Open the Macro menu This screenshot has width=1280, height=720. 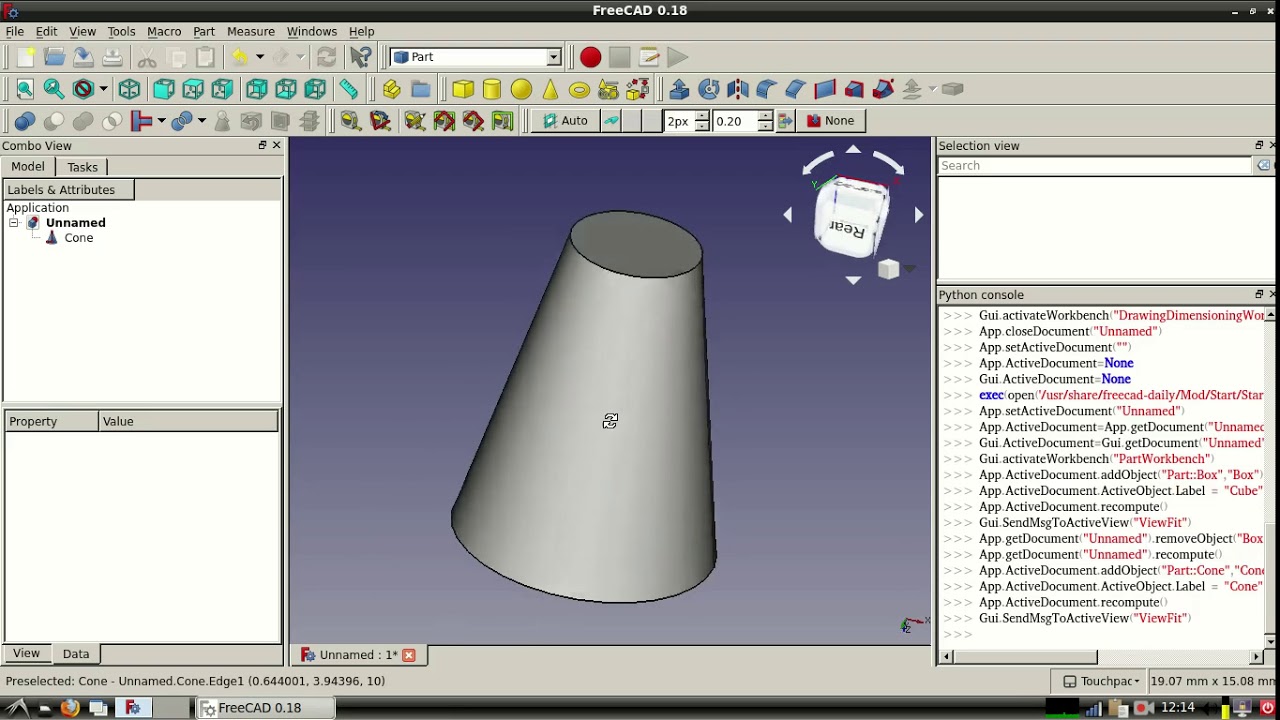pyautogui.click(x=164, y=31)
